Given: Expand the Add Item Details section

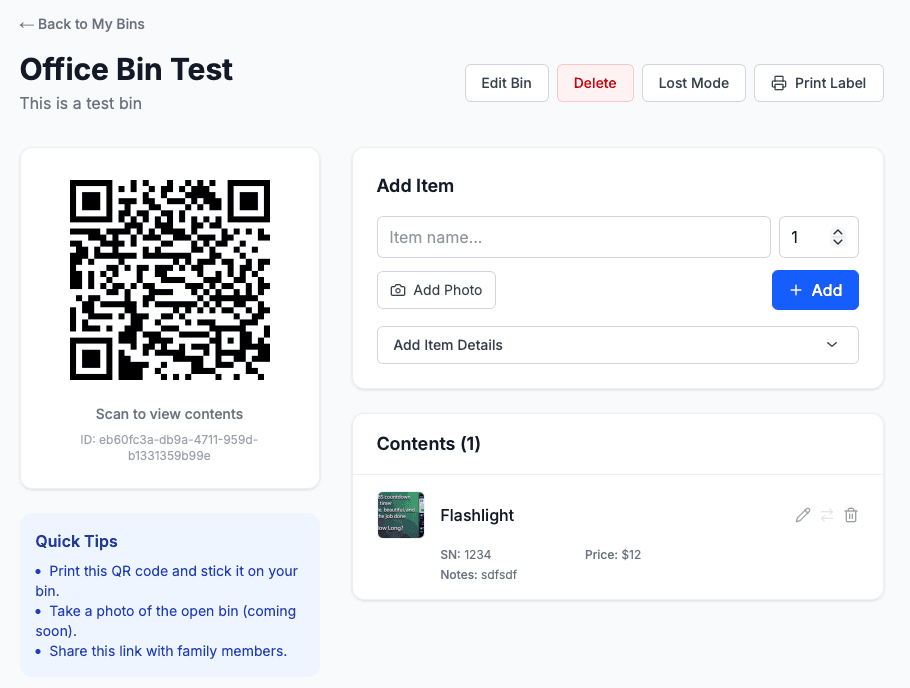Looking at the screenshot, I should pos(617,344).
